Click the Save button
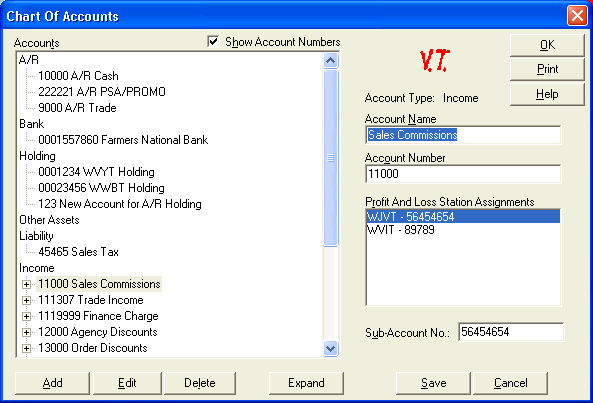The width and height of the screenshot is (593, 403). click(433, 383)
